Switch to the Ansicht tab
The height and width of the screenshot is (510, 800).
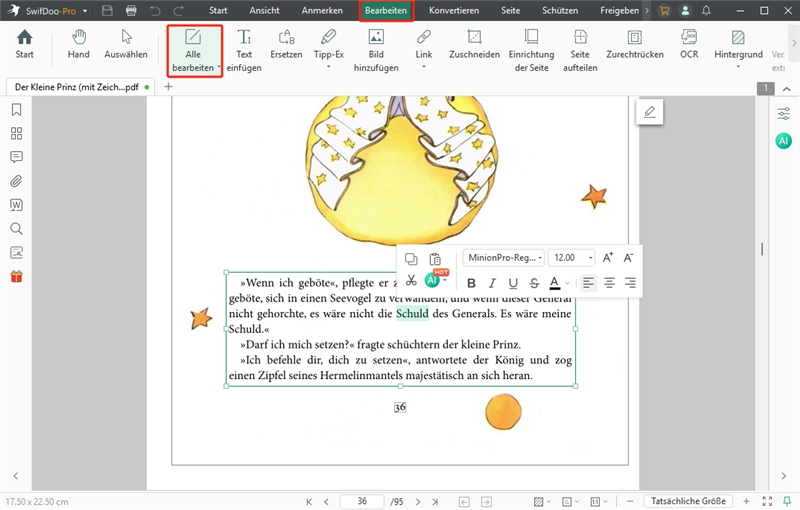tap(264, 10)
